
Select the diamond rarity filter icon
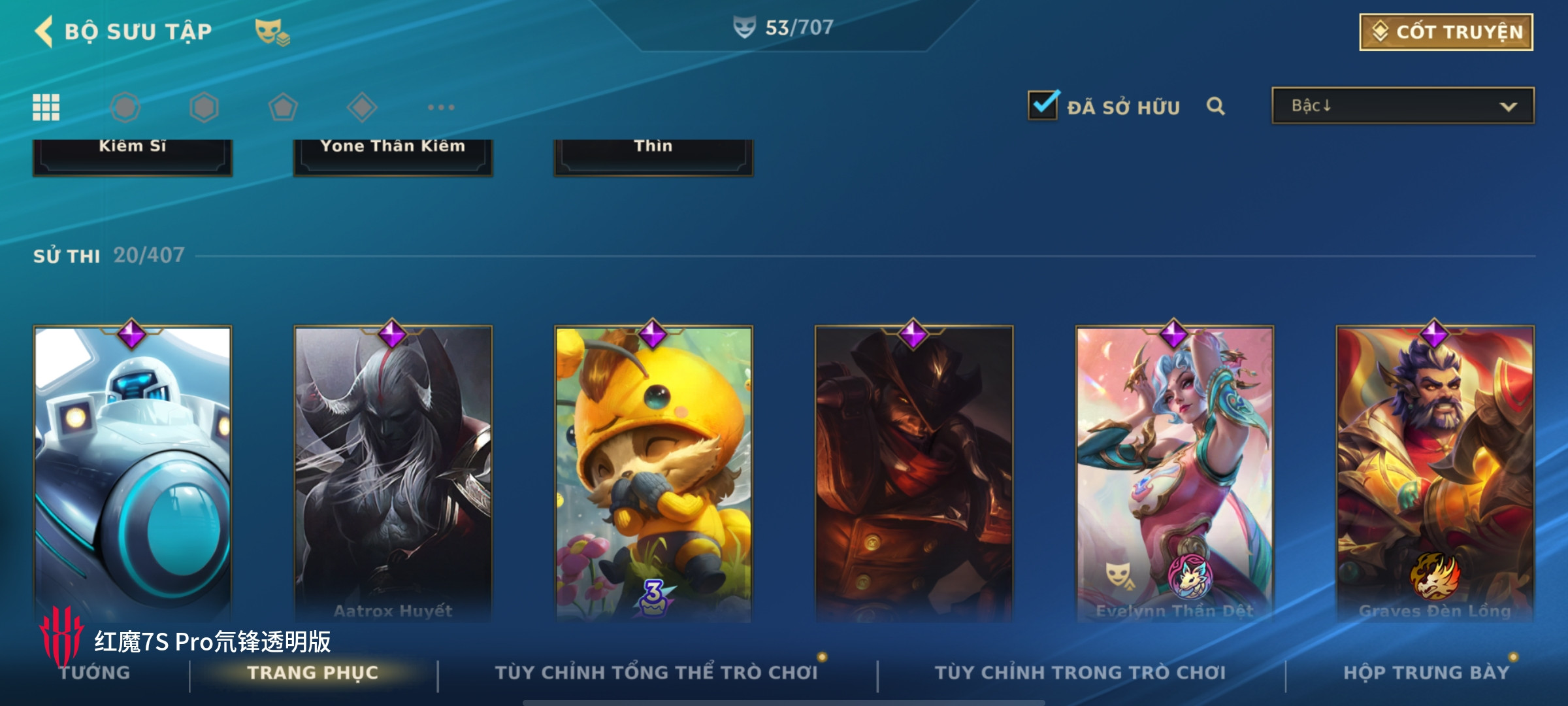pyautogui.click(x=362, y=107)
